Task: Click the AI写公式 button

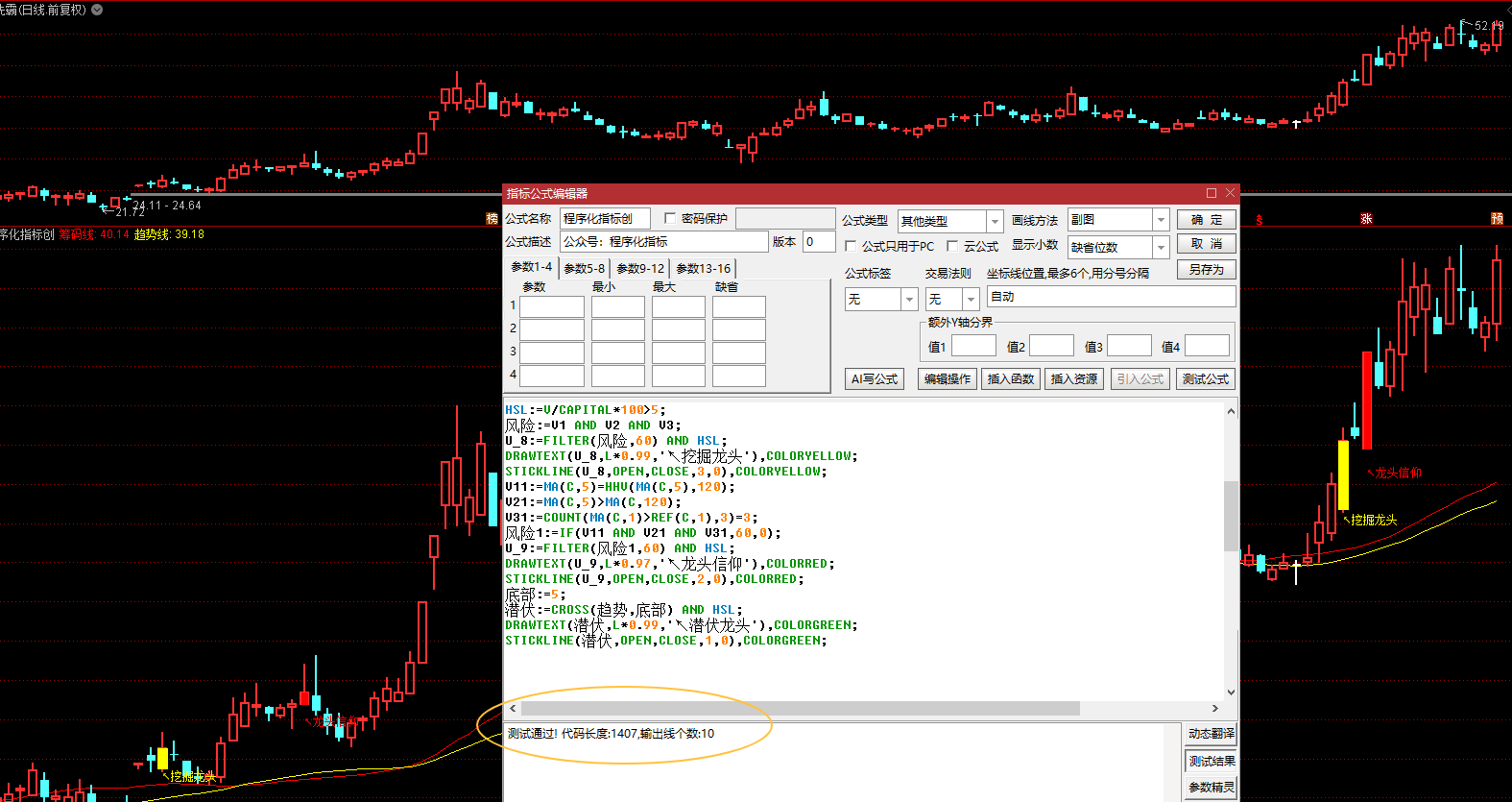Action: [x=874, y=379]
